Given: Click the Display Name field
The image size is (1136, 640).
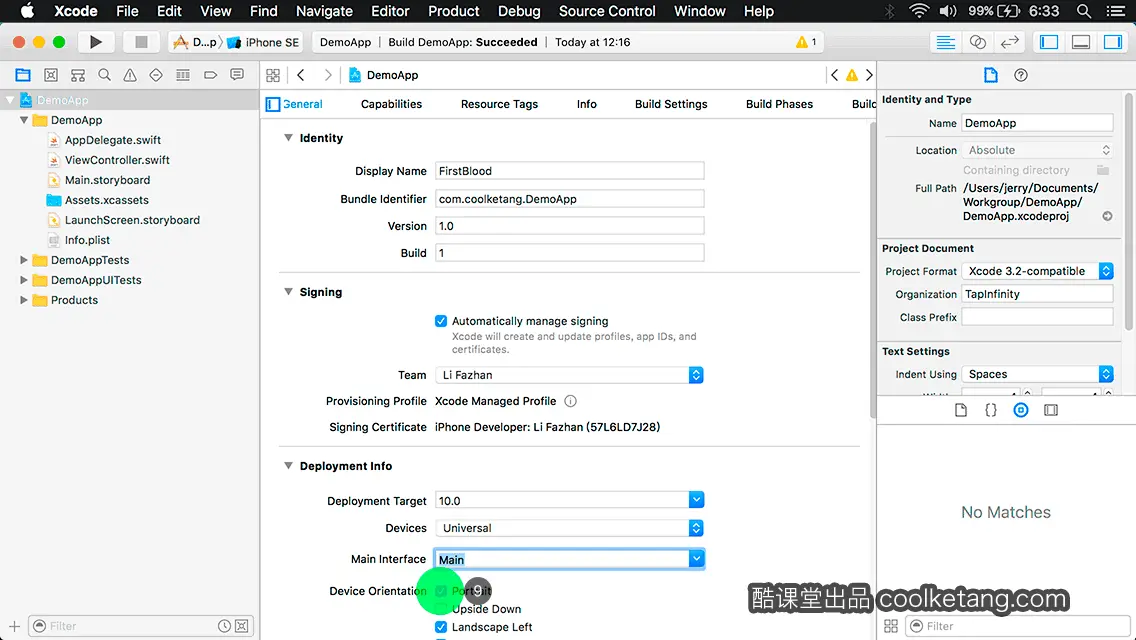Looking at the screenshot, I should coord(569,171).
